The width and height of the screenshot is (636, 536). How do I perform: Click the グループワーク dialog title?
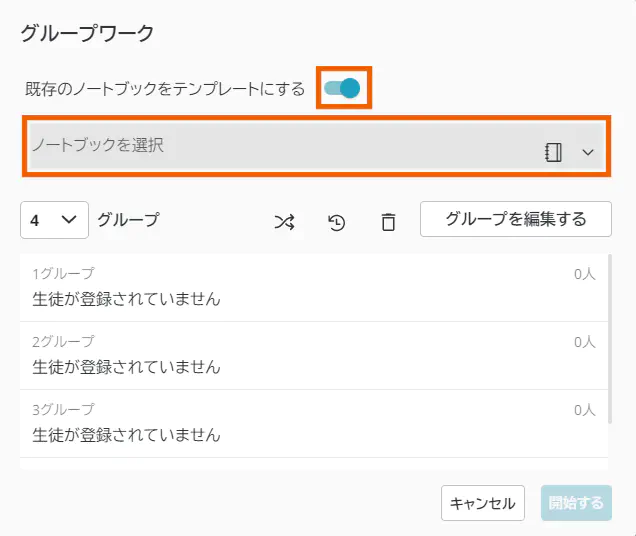coord(88,34)
